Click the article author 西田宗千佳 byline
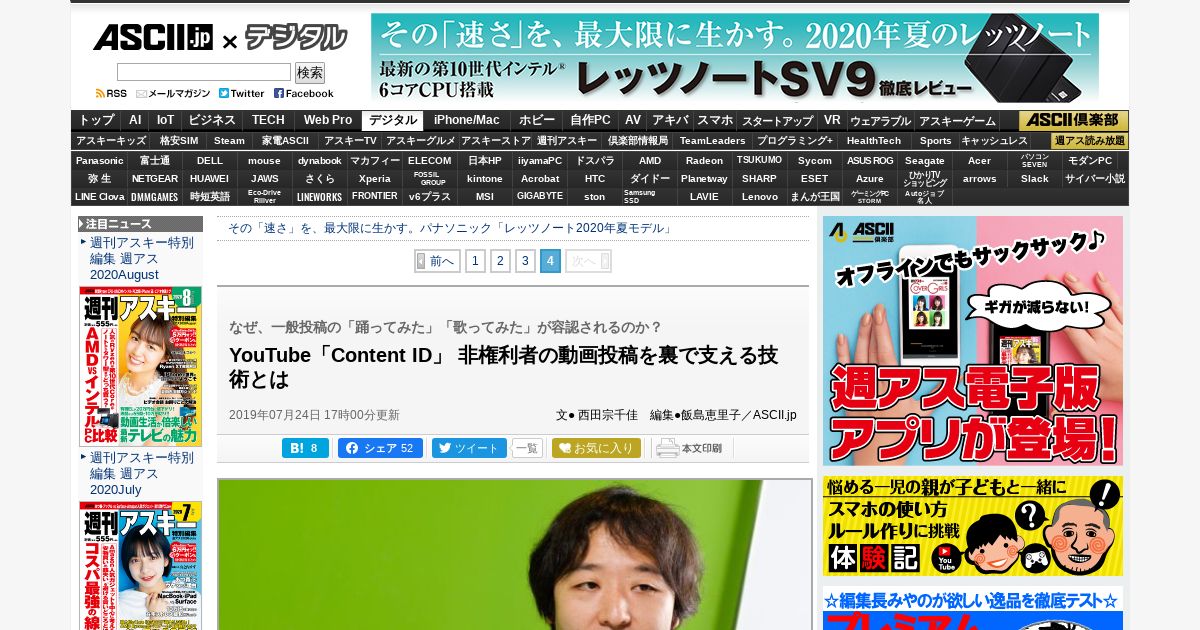Image resolution: width=1200 pixels, height=630 pixels. tap(606, 415)
